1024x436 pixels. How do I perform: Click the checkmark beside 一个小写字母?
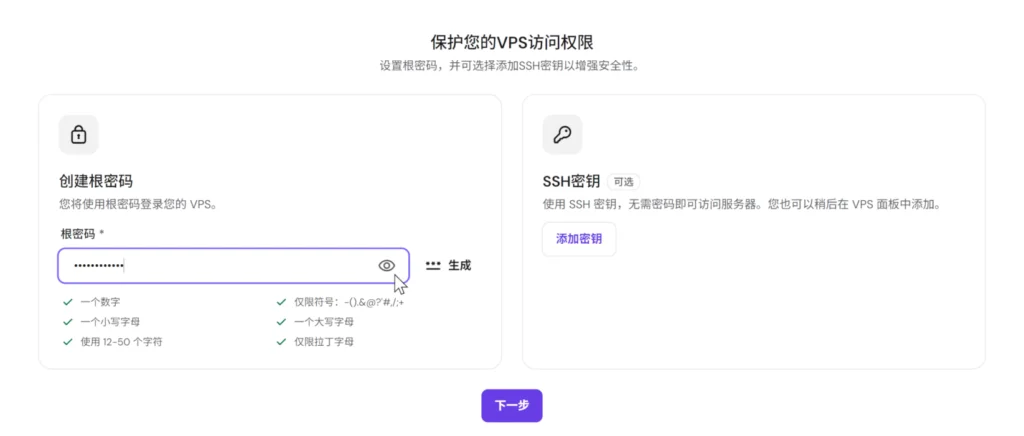point(67,322)
